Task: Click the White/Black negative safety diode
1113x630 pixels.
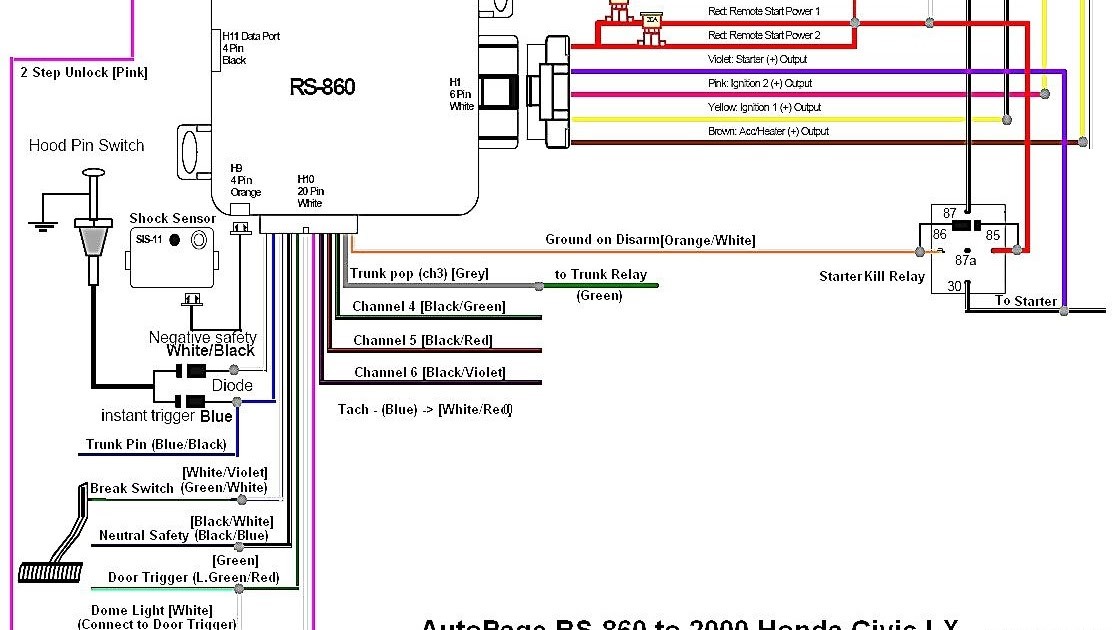Action: 191,370
